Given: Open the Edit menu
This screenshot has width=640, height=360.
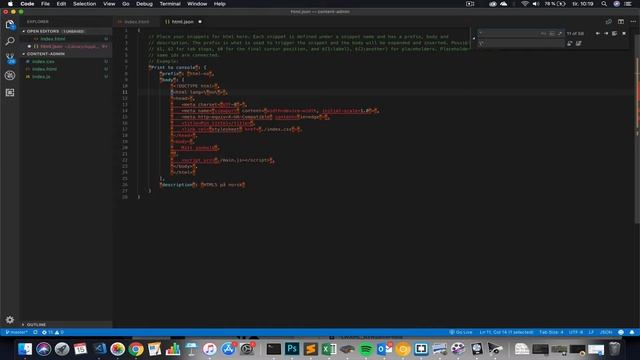Looking at the screenshot, I should coord(61,4).
